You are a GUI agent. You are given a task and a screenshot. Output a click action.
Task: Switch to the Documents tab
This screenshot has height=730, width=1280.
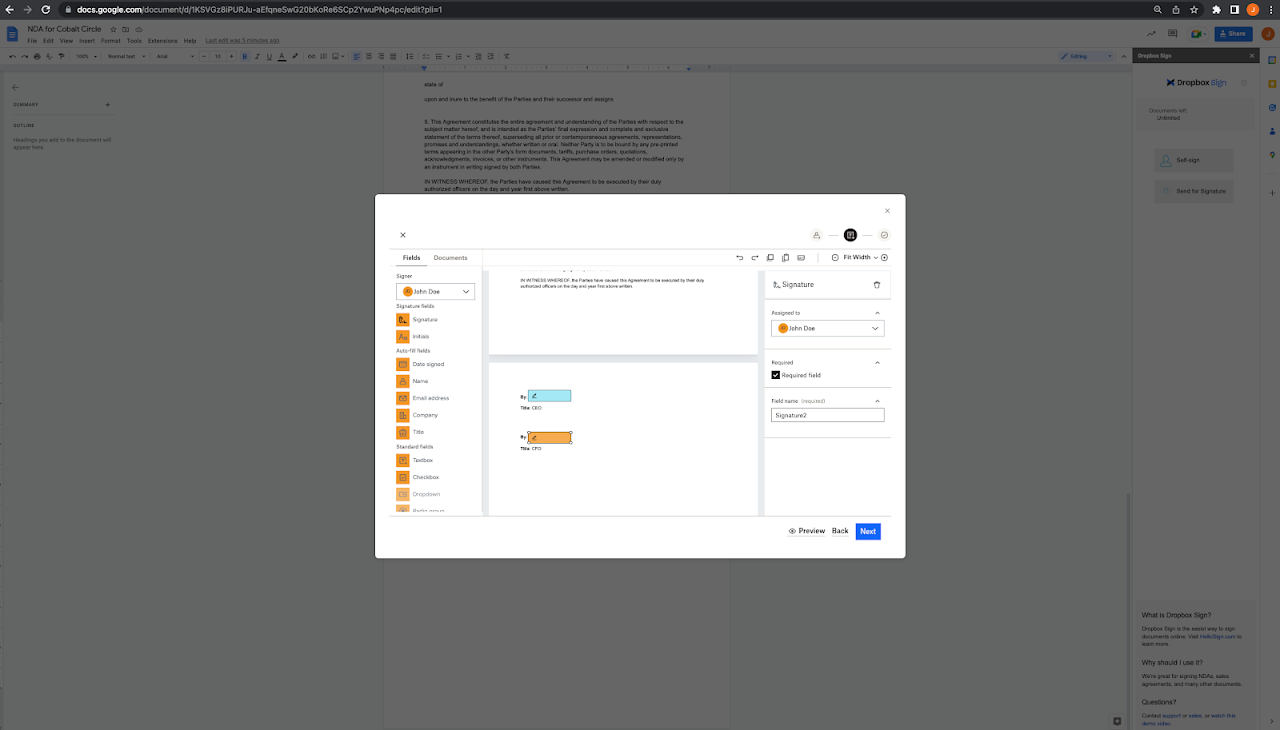[x=451, y=257]
